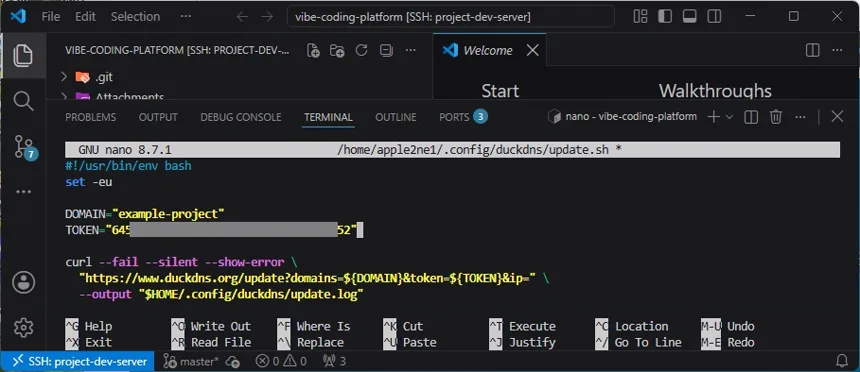Go back in navigation history
This screenshot has height=372, width=860.
tap(242, 17)
